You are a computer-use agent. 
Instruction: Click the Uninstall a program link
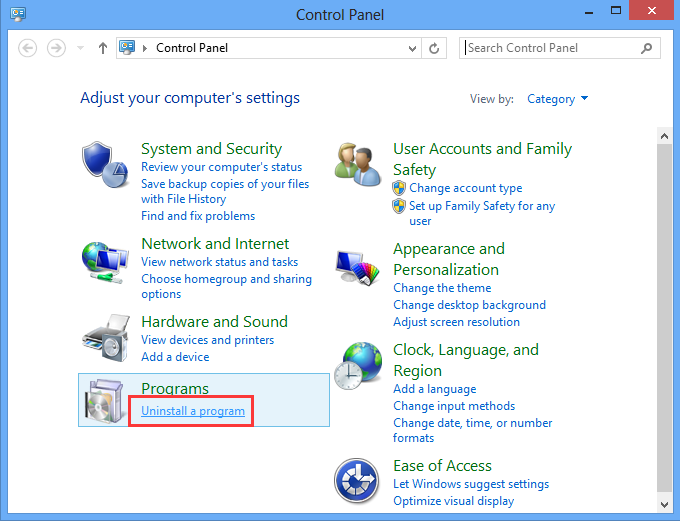193,411
